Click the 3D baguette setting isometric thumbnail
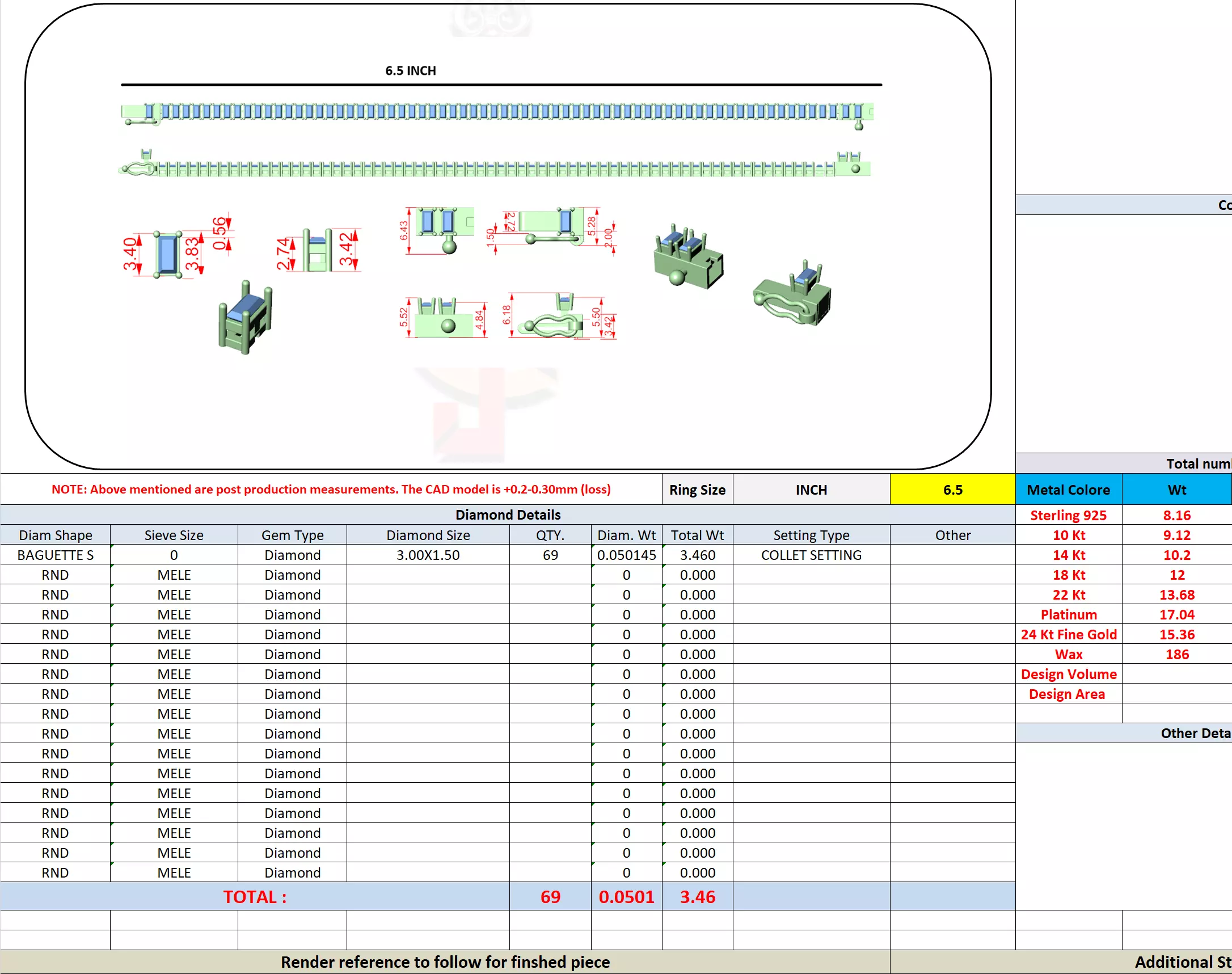Viewport: 1232px width, 974px height. (x=246, y=318)
